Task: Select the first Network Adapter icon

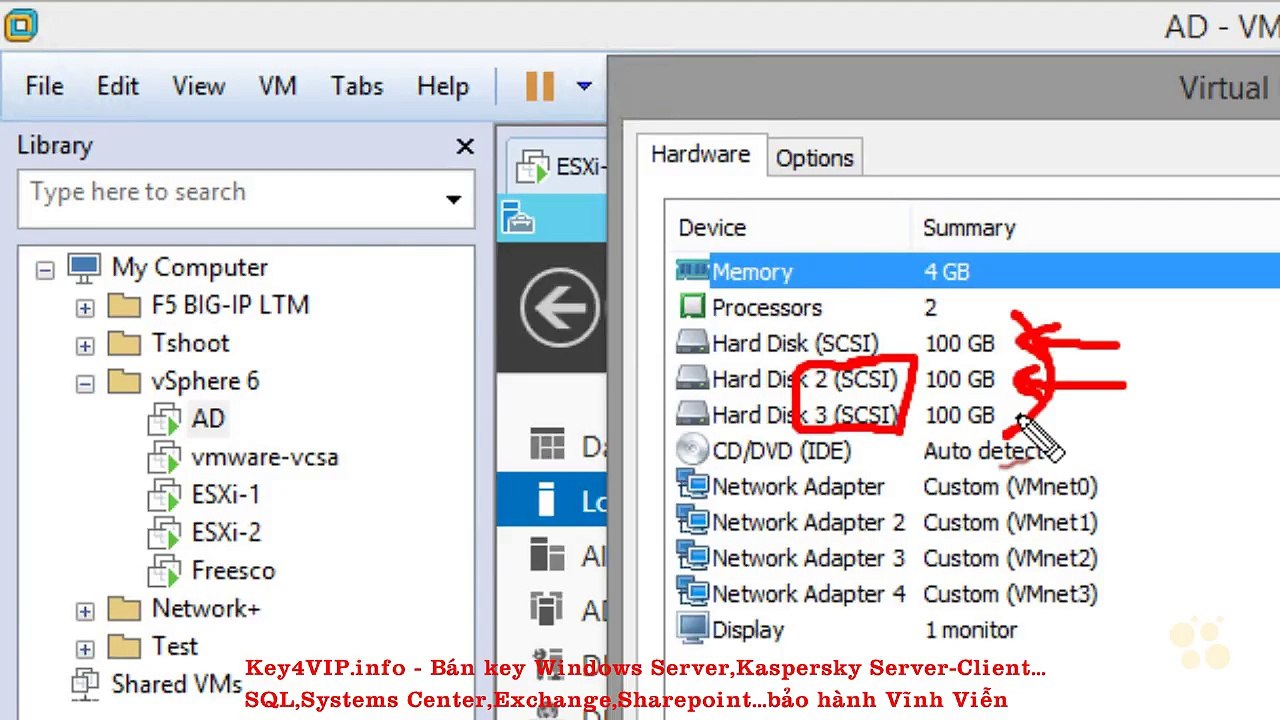Action: pos(692,485)
